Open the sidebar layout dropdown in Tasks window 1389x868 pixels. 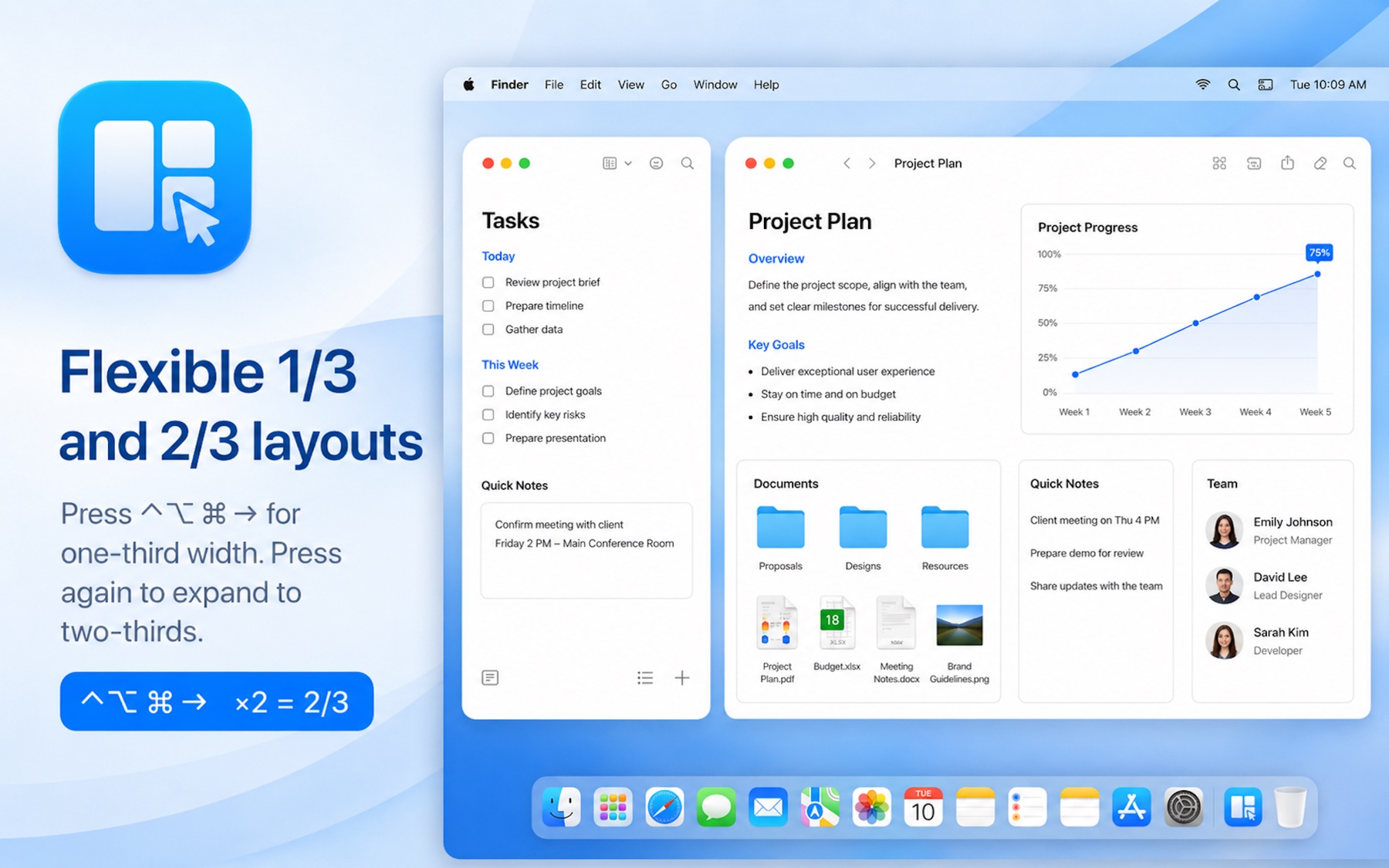(617, 164)
